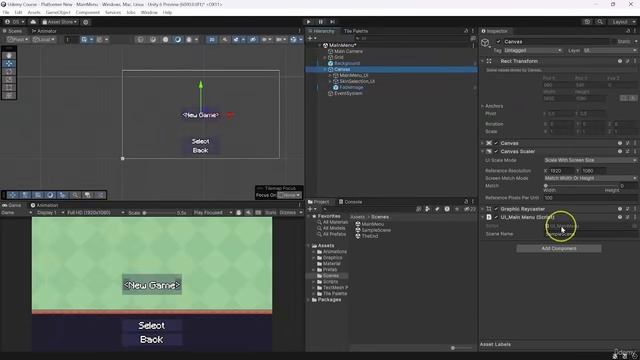
Task: Open the undo history icon
Action: (587, 22)
